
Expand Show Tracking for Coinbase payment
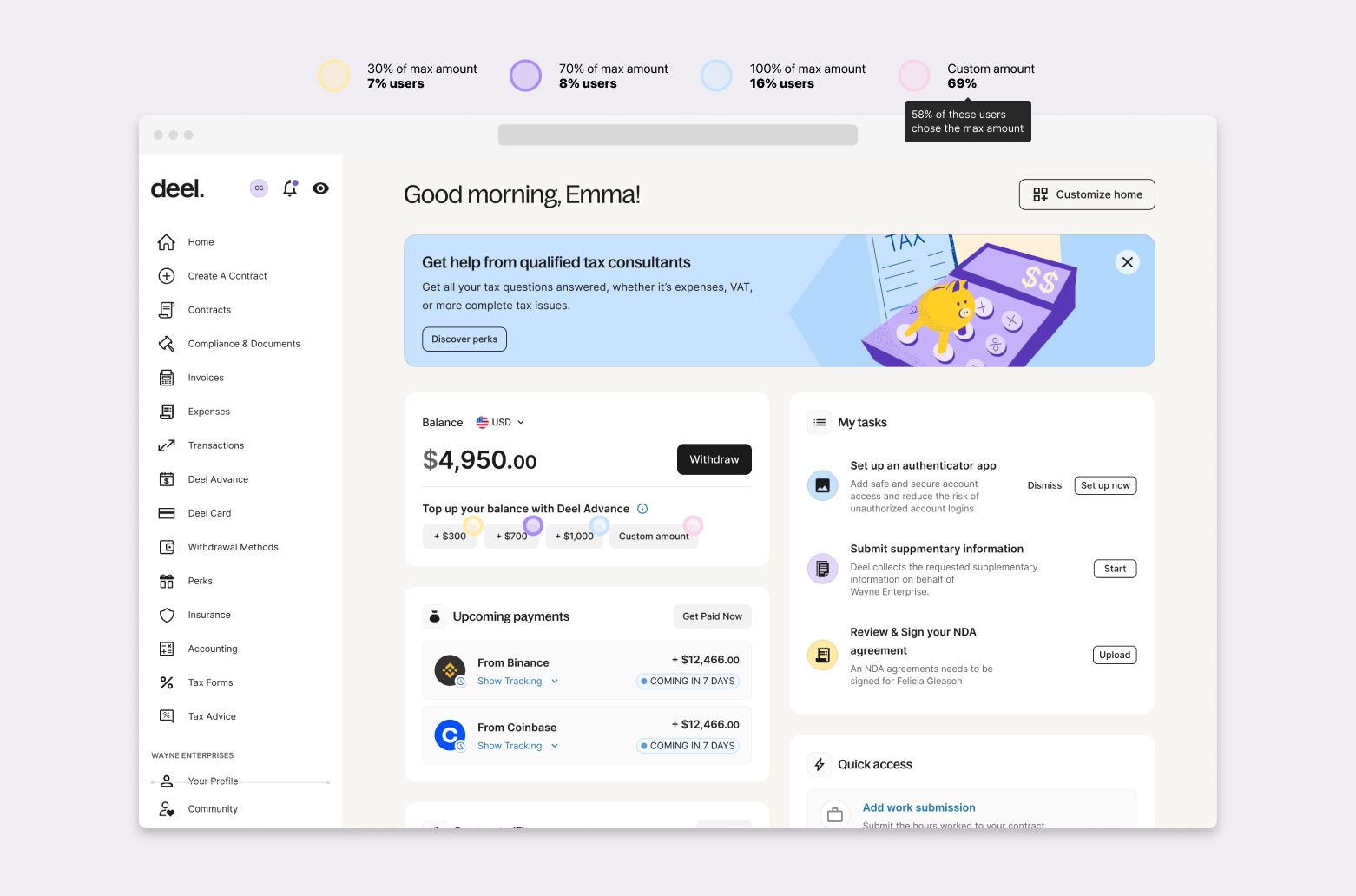517,746
